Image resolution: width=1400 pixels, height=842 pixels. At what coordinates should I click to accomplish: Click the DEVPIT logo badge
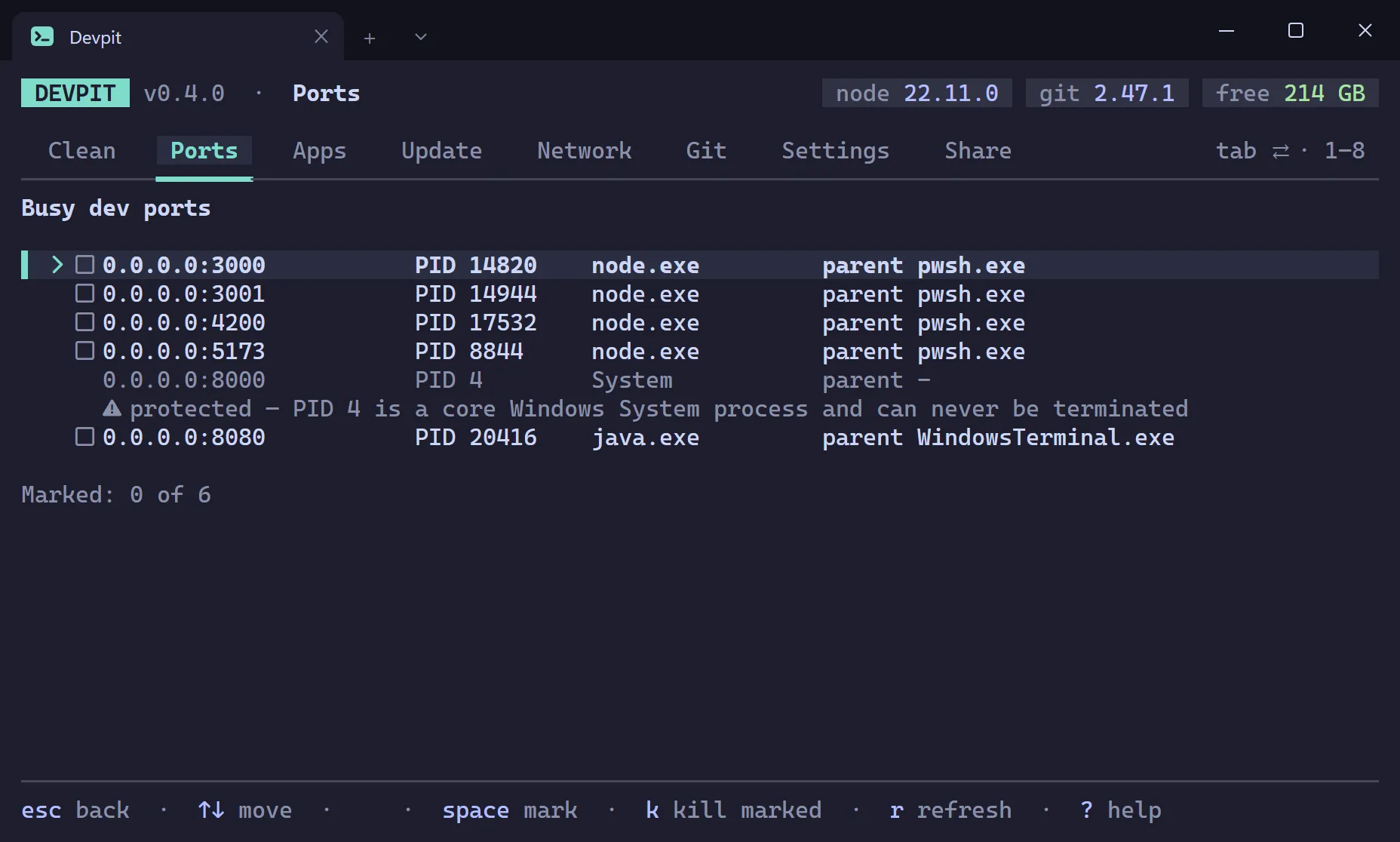tap(75, 93)
